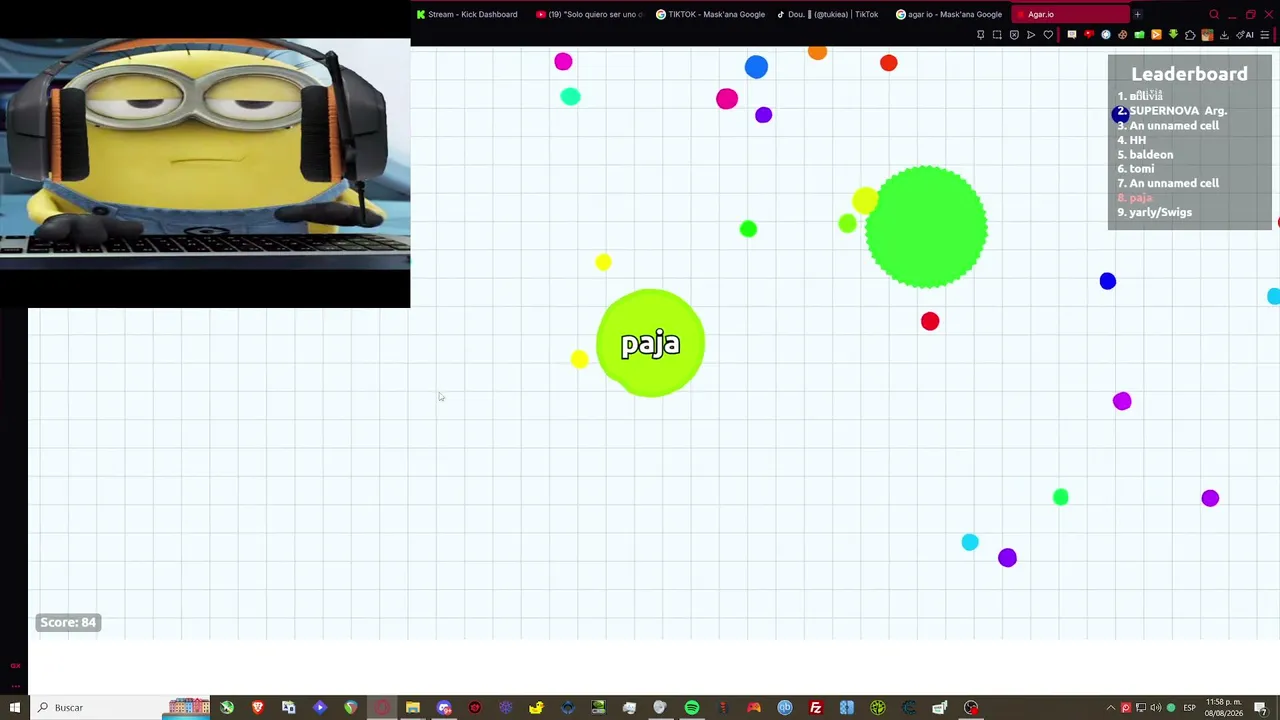Viewport: 1280px width, 720px height.
Task: Switch to the TIKTOK - Mask'ana Google tab
Action: [x=710, y=14]
